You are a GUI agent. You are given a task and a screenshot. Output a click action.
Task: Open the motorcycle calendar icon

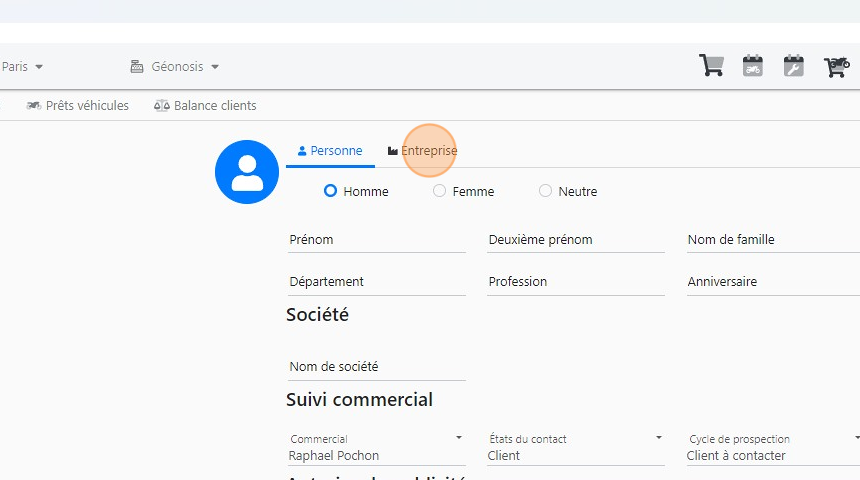752,65
